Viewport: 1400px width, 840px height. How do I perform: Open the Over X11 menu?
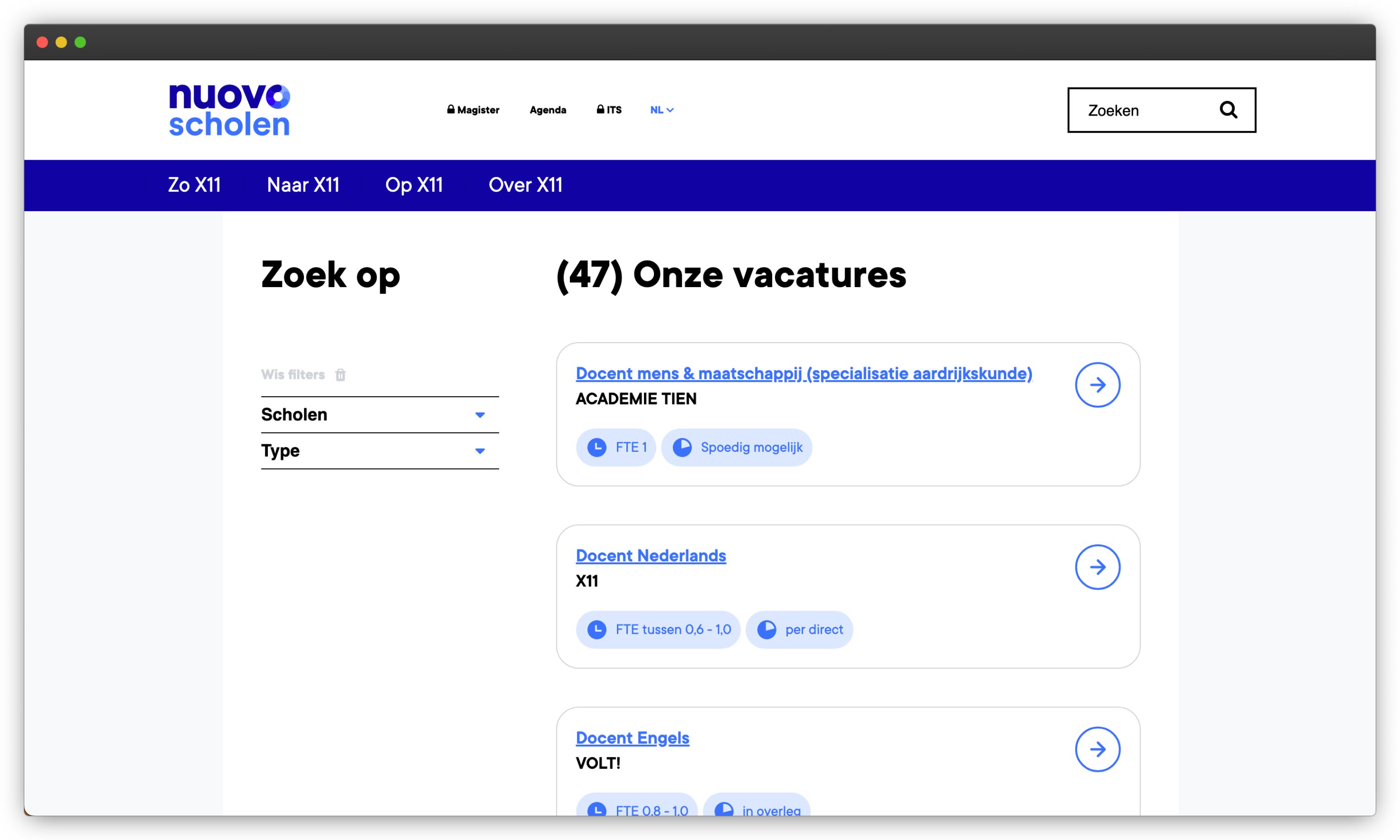click(526, 185)
